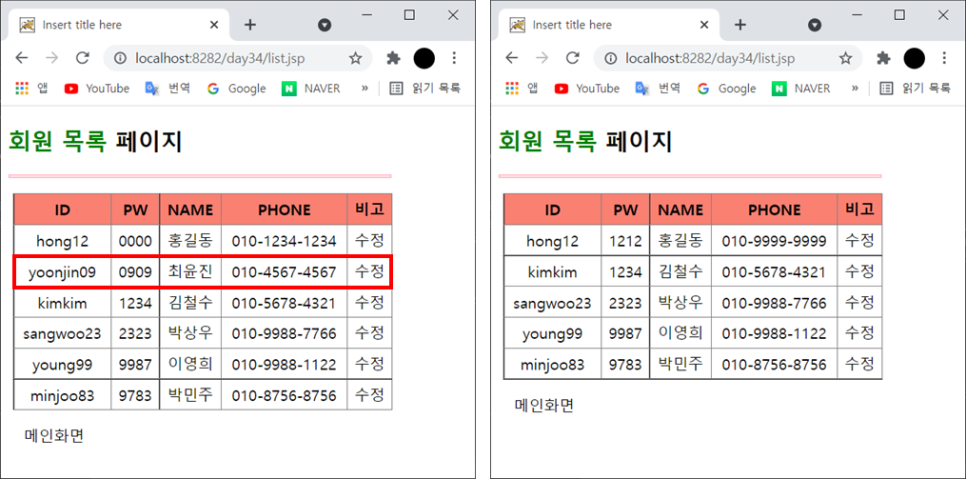
Task: Select phone 010-9999-9999 in right window
Action: (774, 241)
